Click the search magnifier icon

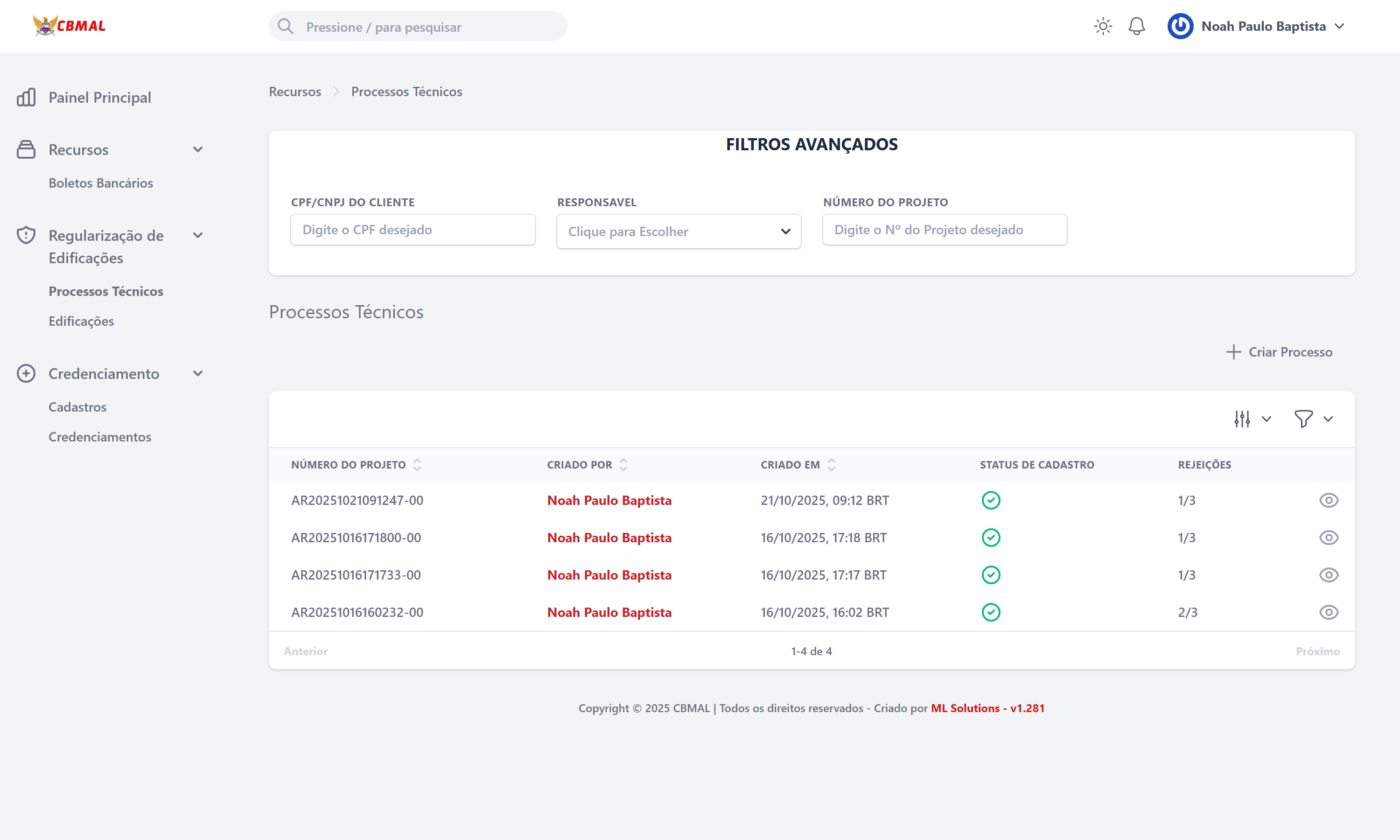coord(286,27)
